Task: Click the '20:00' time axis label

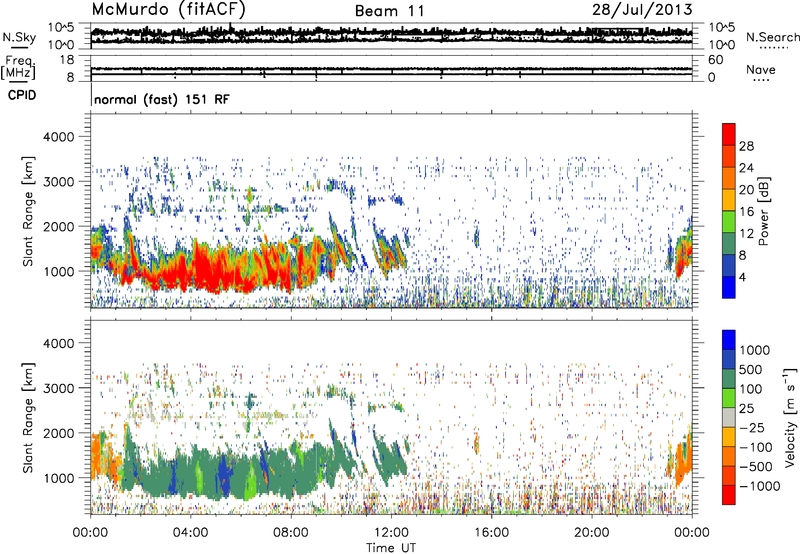Action: coord(591,533)
